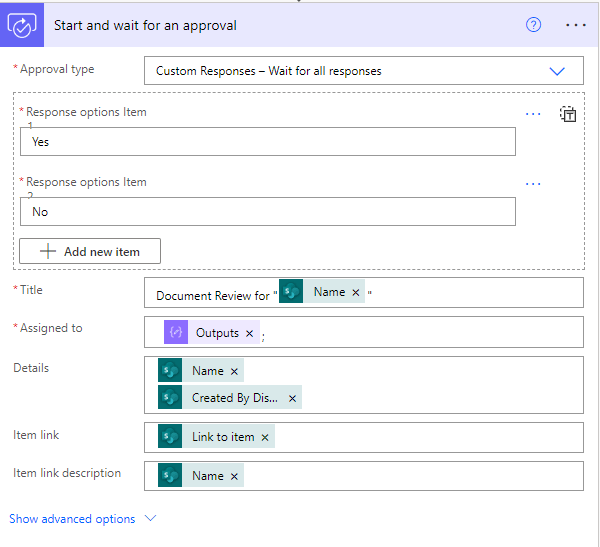
Task: Select Item link description Name token icon
Action: click(x=170, y=475)
